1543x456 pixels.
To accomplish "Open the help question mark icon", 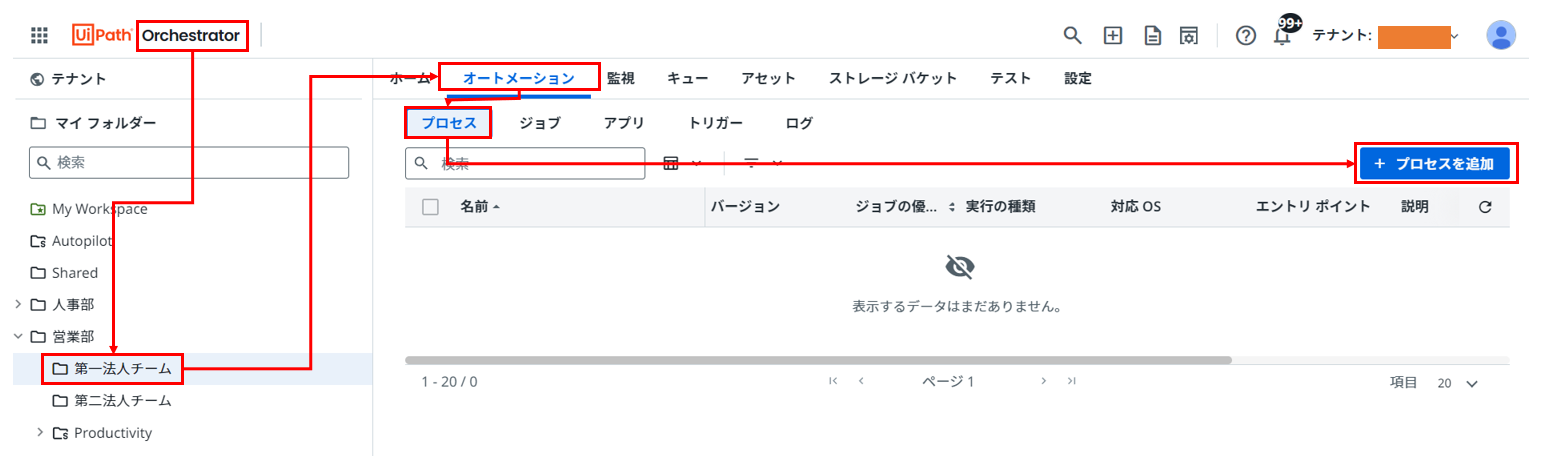I will [x=1245, y=36].
